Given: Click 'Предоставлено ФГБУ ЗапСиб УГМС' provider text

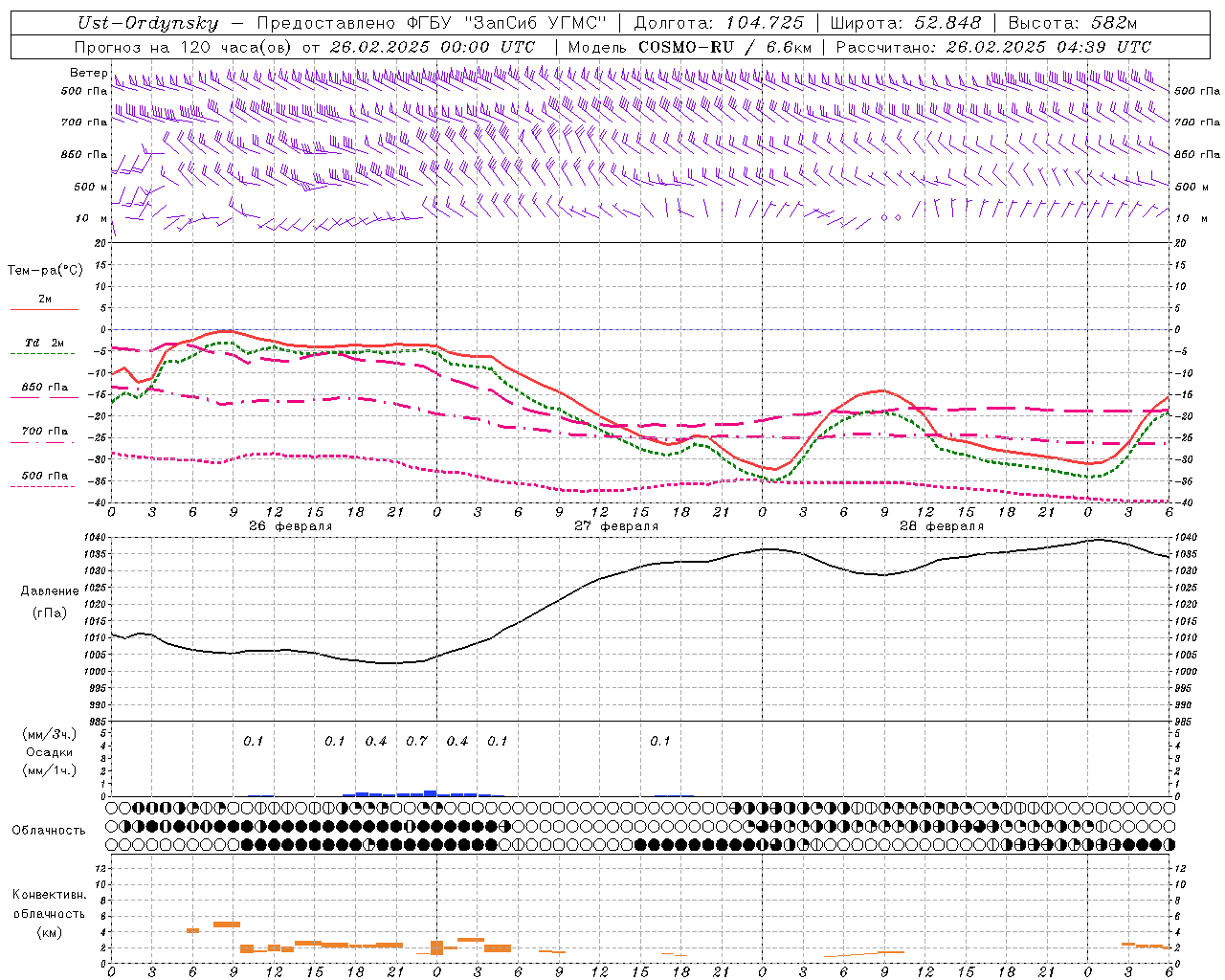Looking at the screenshot, I should pos(432,23).
